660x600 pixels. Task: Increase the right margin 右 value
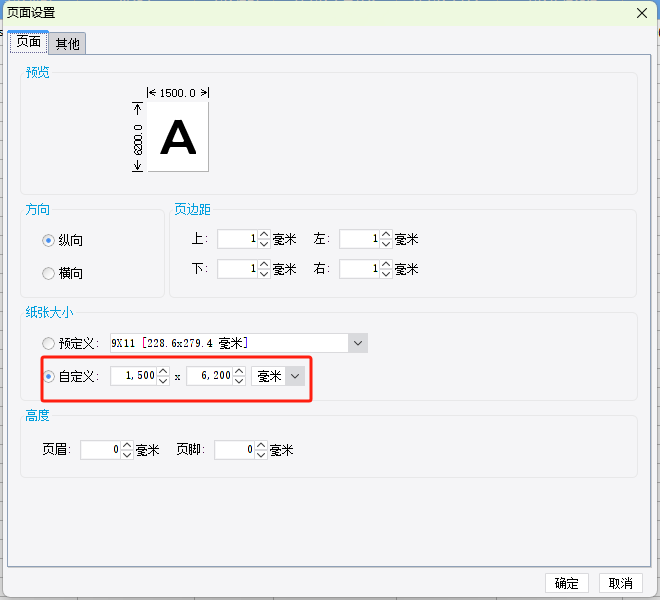tap(386, 264)
